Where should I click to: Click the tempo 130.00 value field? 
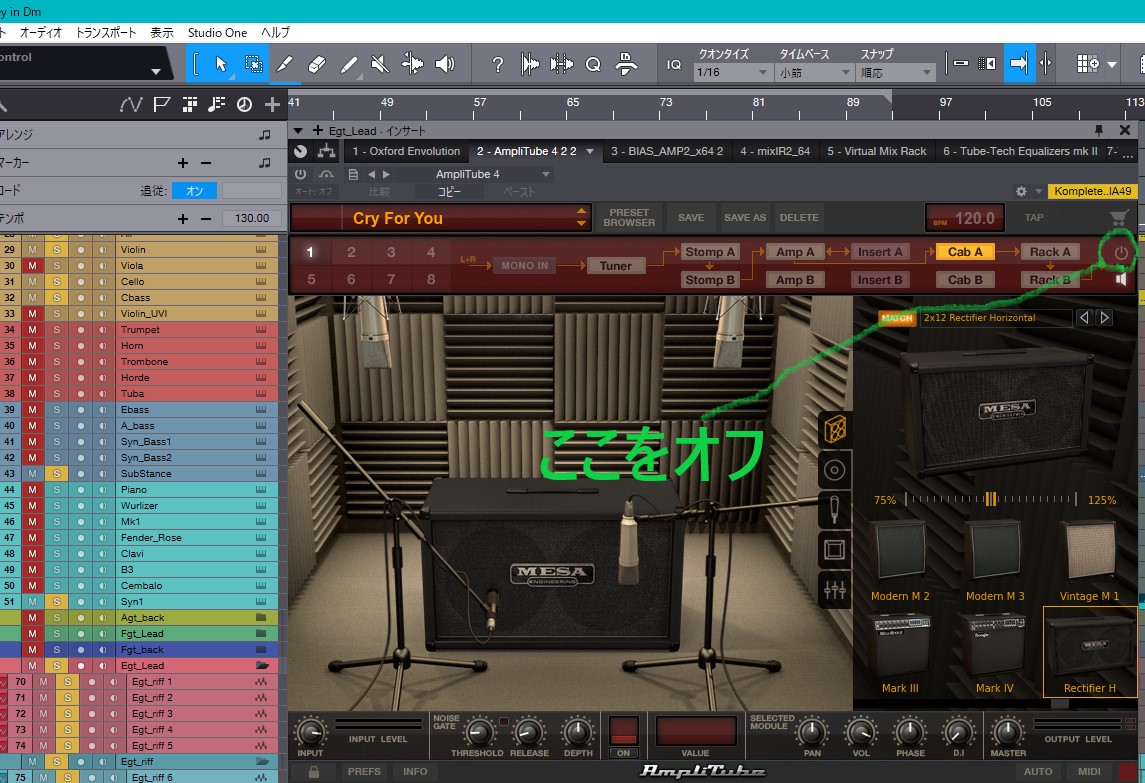click(x=252, y=218)
